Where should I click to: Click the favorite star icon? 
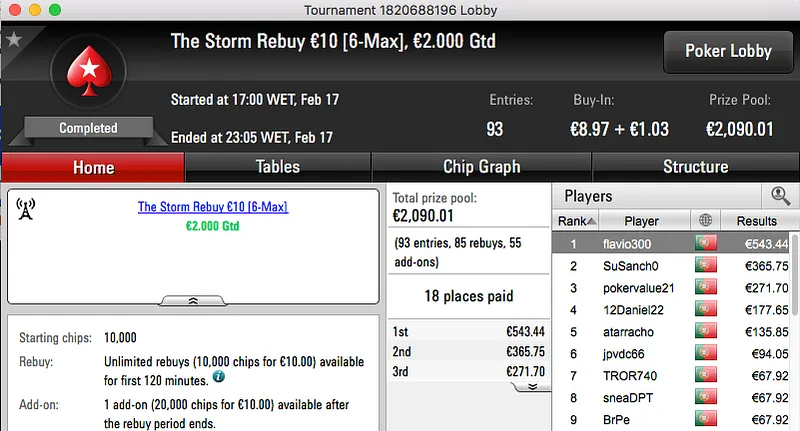(x=13, y=39)
